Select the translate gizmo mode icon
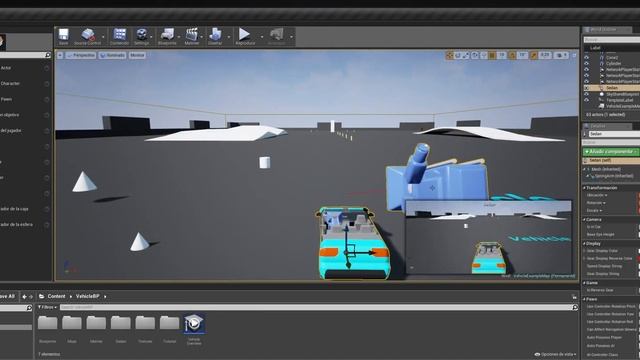640x360 pixels. 449,55
